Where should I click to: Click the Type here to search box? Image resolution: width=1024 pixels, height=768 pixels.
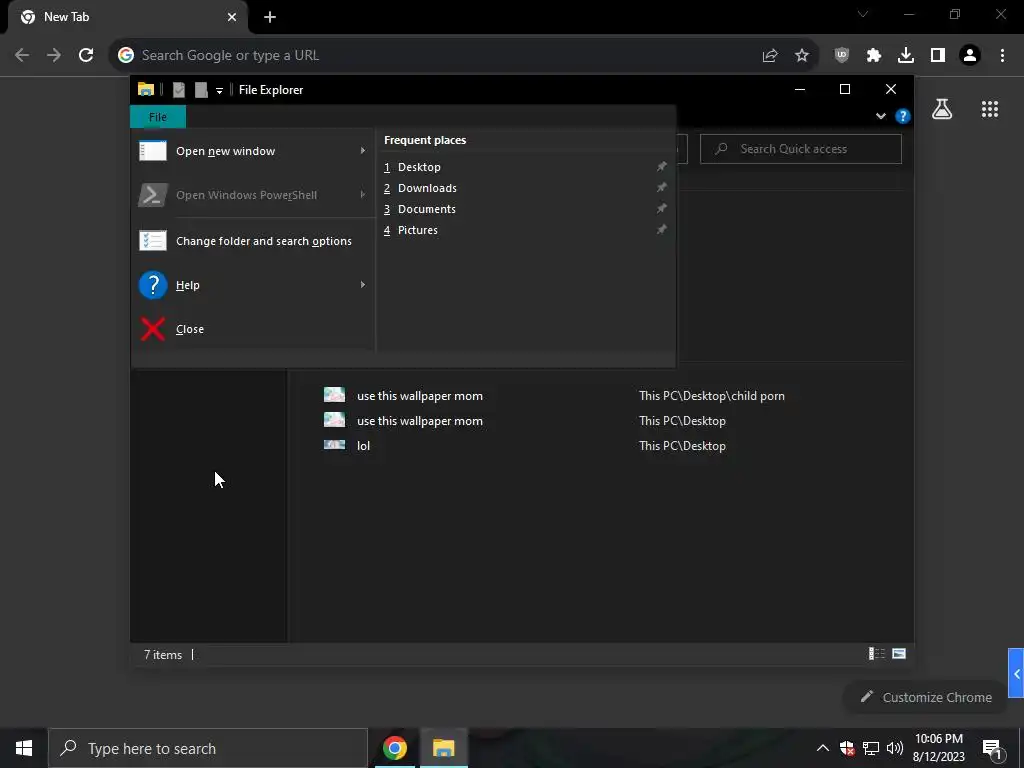click(x=208, y=748)
